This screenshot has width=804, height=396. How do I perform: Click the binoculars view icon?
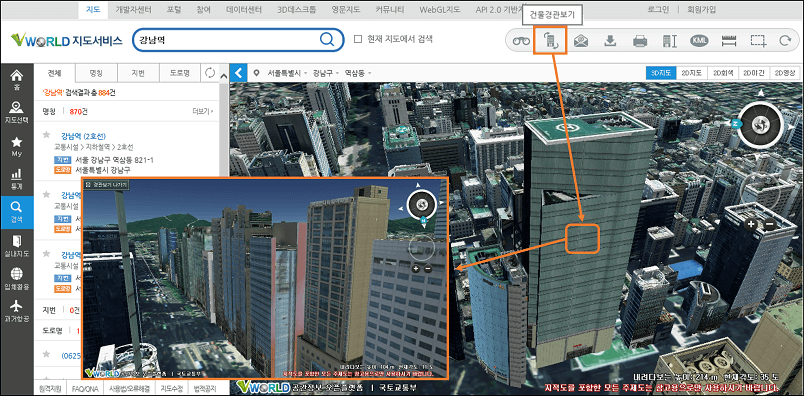point(521,41)
